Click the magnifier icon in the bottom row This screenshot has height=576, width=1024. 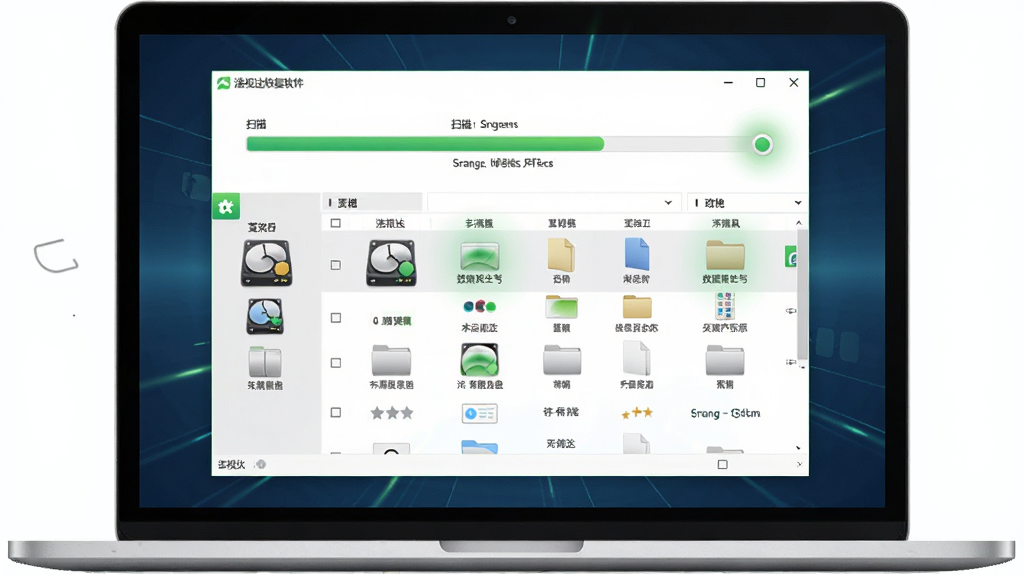coord(391,449)
